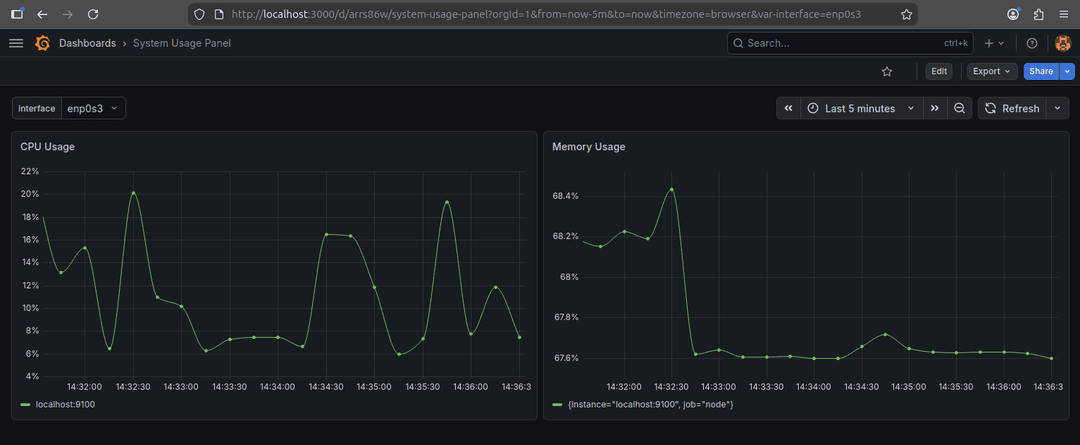
Task: Bookmark this page with the star
Action: click(906, 14)
